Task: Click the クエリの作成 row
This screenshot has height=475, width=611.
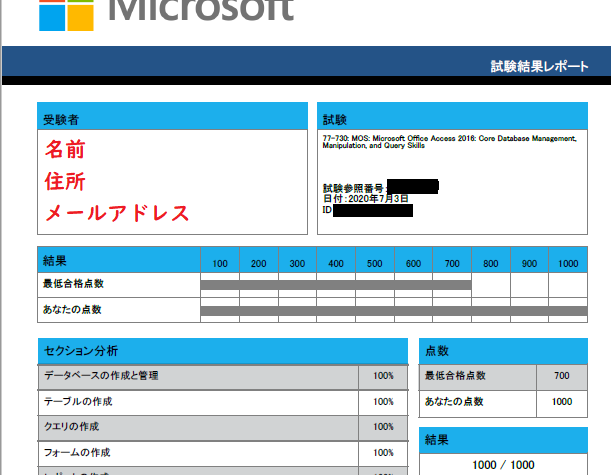Action: click(x=223, y=428)
